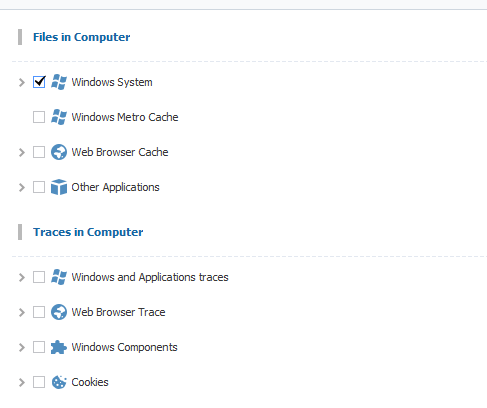
Task: Select the Other Applications label
Action: click(x=115, y=187)
